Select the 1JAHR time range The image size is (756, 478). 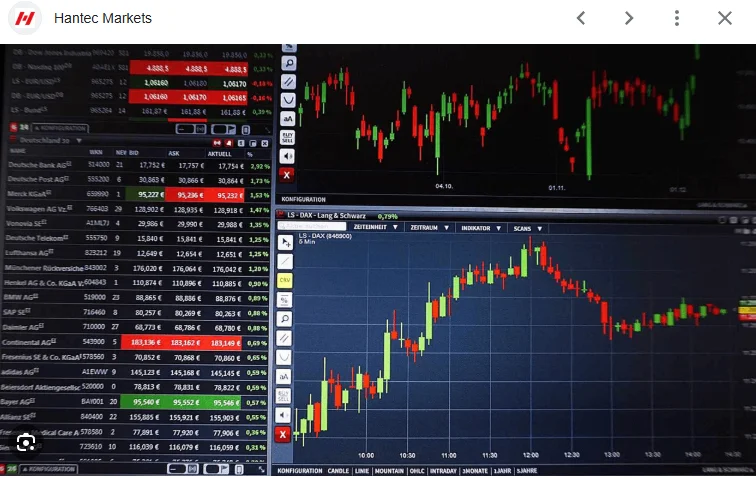coord(502,471)
